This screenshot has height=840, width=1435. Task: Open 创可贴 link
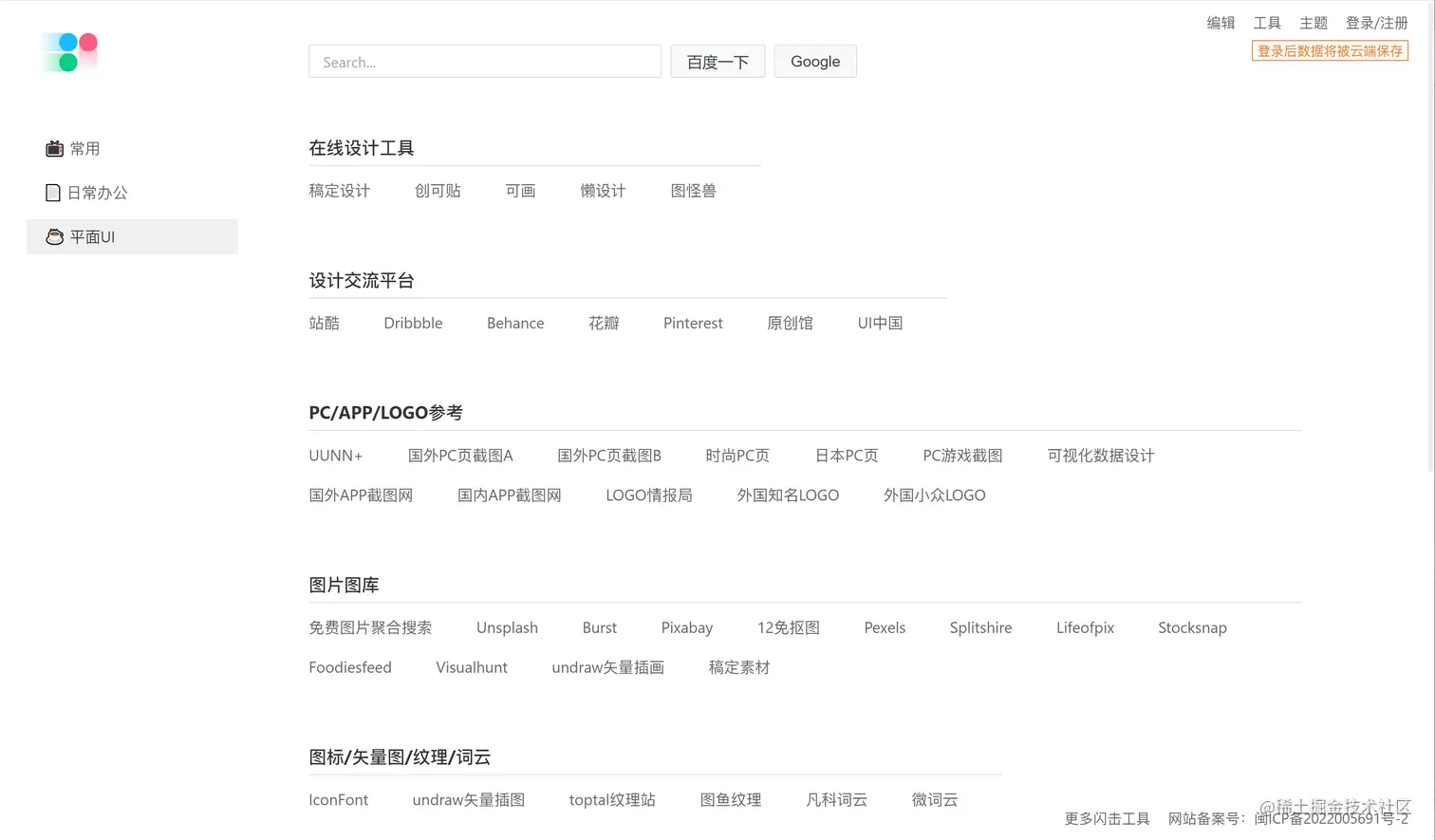click(438, 191)
